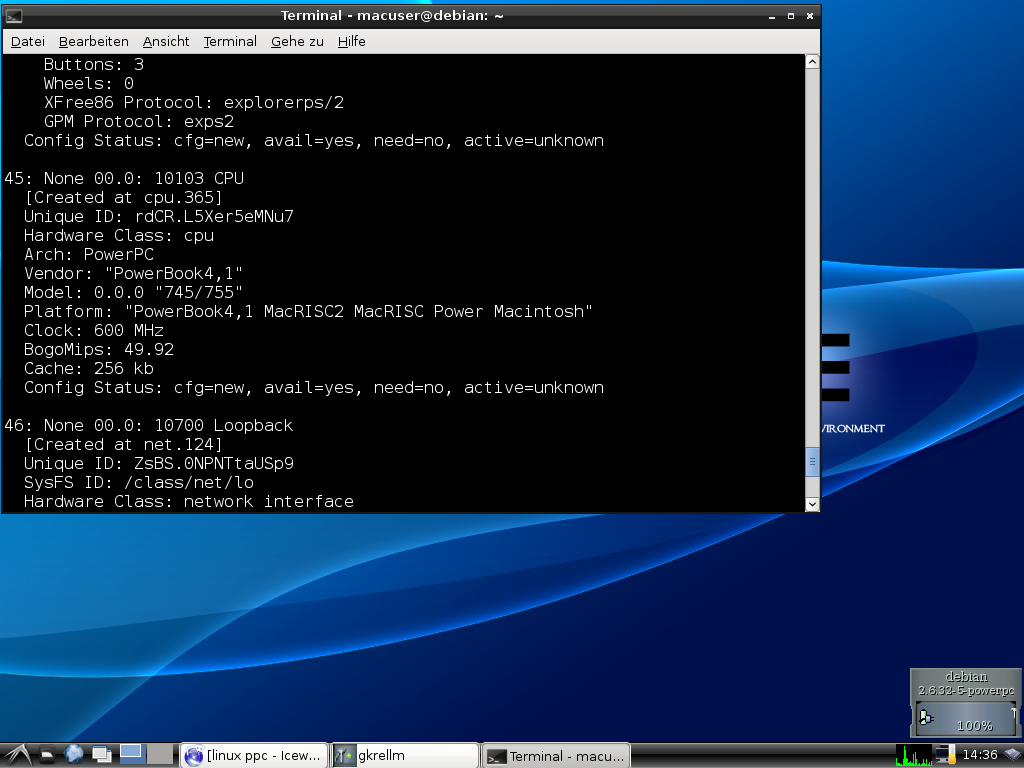Viewport: 1024px width, 768px height.
Task: Click the "Unique ID: rdCR.L5Xer5eMNu7" line
Action: click(x=159, y=216)
